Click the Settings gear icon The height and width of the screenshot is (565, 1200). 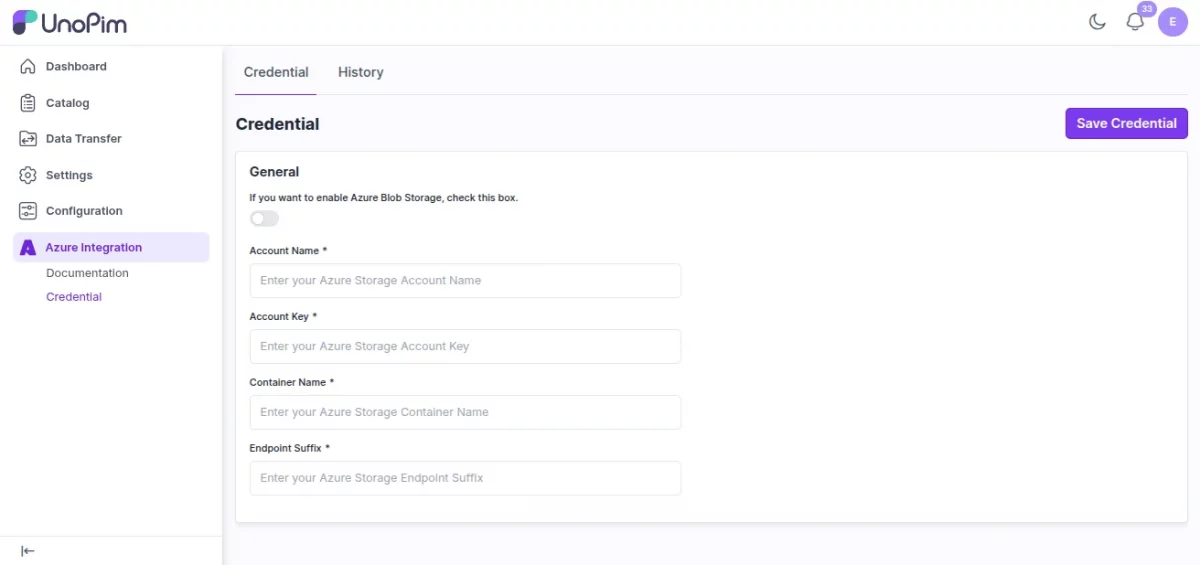(28, 175)
